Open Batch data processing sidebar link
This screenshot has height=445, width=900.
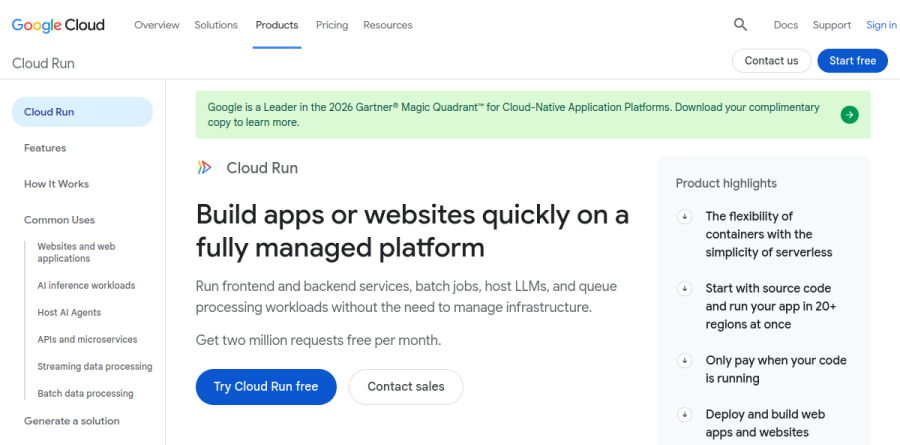(x=85, y=393)
